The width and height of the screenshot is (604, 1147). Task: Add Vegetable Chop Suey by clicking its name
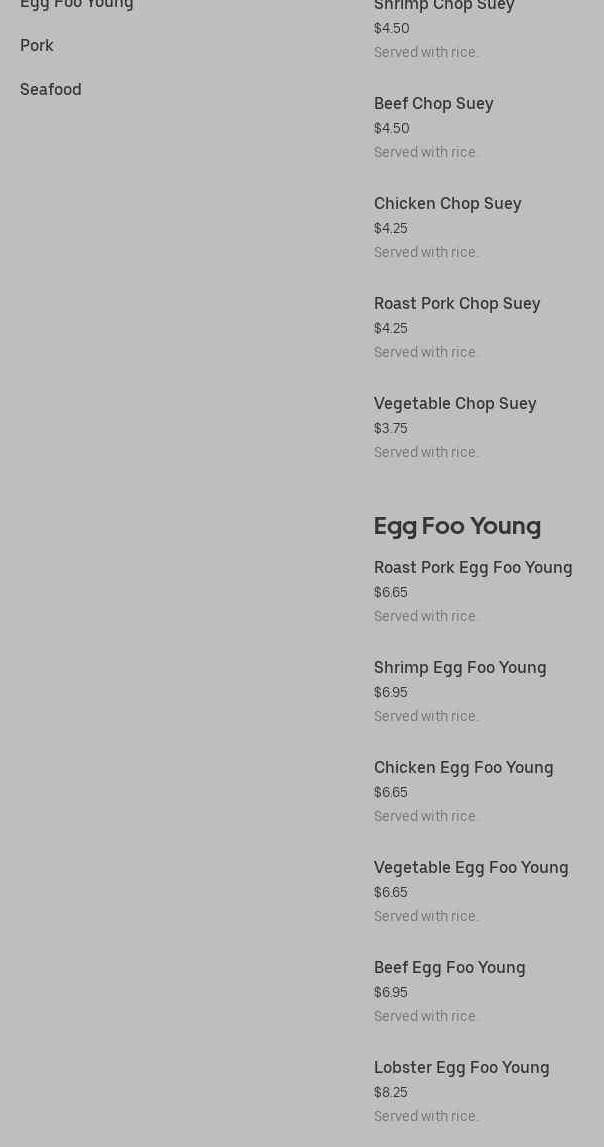click(x=455, y=404)
